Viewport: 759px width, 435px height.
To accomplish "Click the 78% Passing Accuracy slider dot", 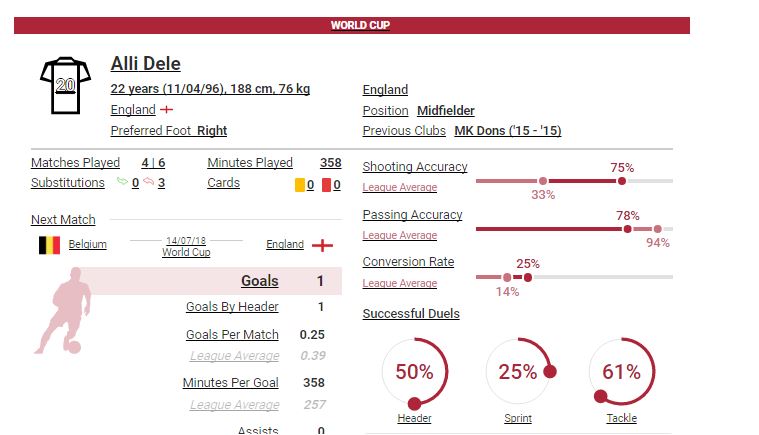I will pyautogui.click(x=627, y=229).
